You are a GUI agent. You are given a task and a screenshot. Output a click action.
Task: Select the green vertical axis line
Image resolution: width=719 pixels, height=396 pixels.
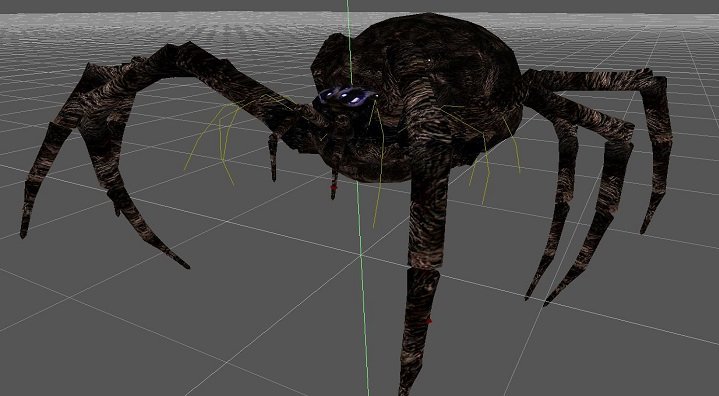[358, 197]
